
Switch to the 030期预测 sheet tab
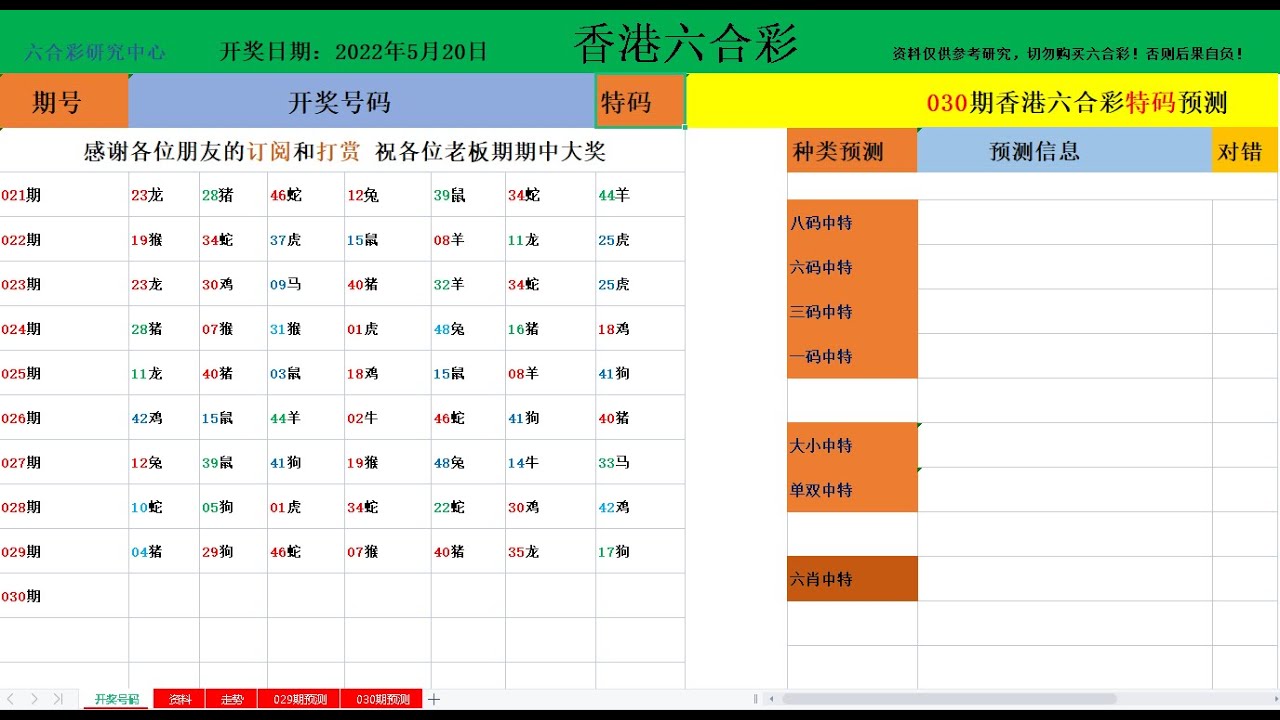[382, 699]
